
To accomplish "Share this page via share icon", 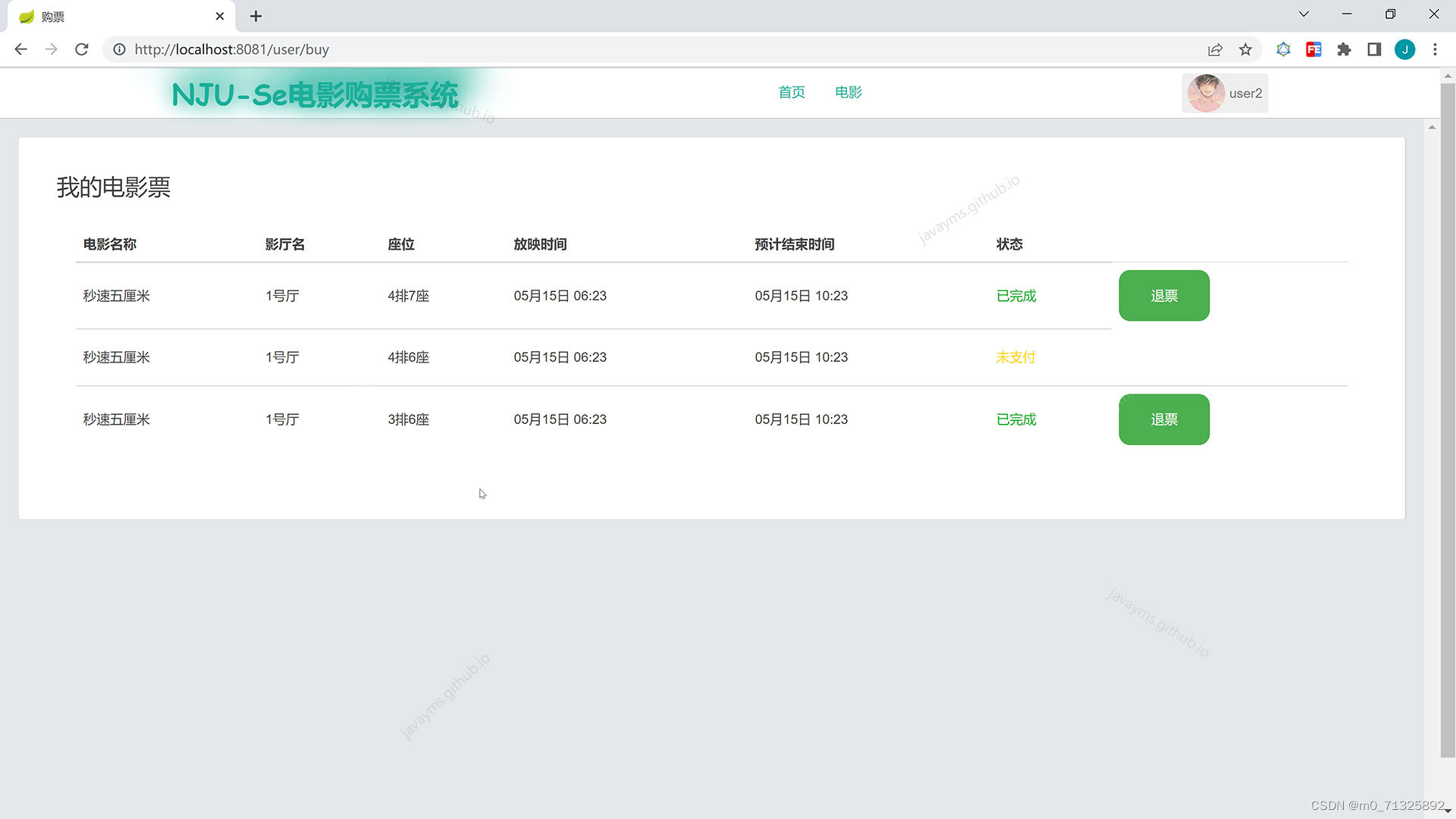I will point(1215,49).
